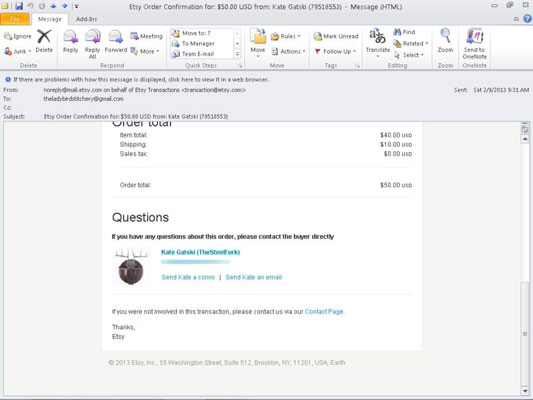533x400 pixels.
Task: Open the Select dropdown
Action: [409, 55]
